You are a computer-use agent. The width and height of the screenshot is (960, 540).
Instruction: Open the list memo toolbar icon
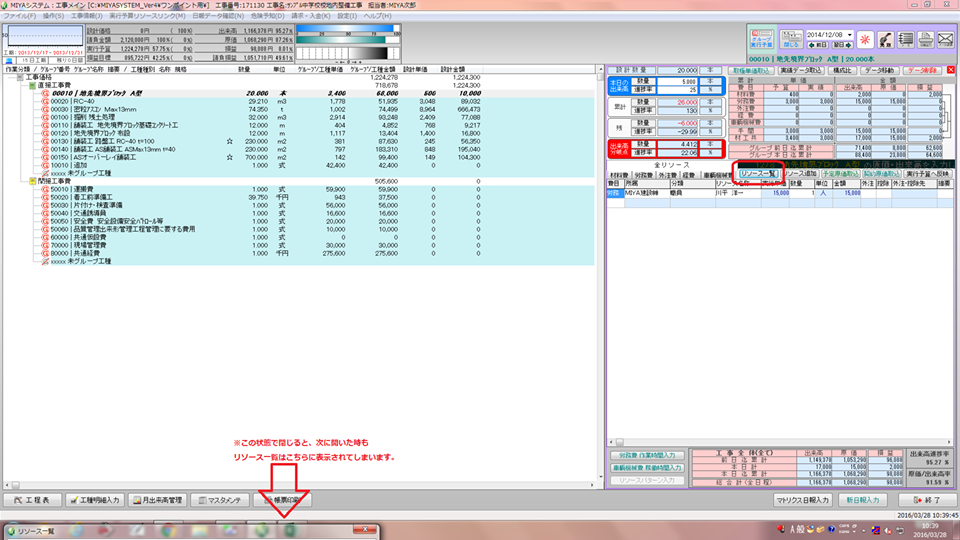click(x=906, y=39)
